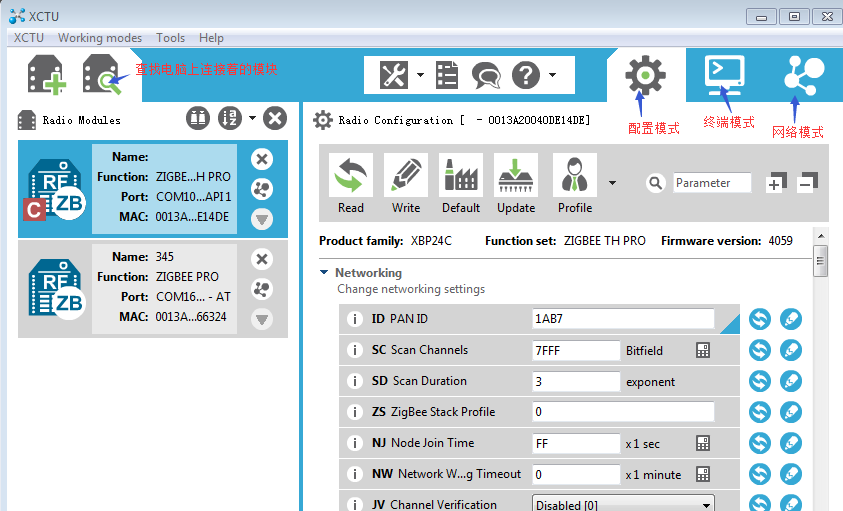843x511 pixels.
Task: Refresh the Scan Duration parameter
Action: (760, 381)
